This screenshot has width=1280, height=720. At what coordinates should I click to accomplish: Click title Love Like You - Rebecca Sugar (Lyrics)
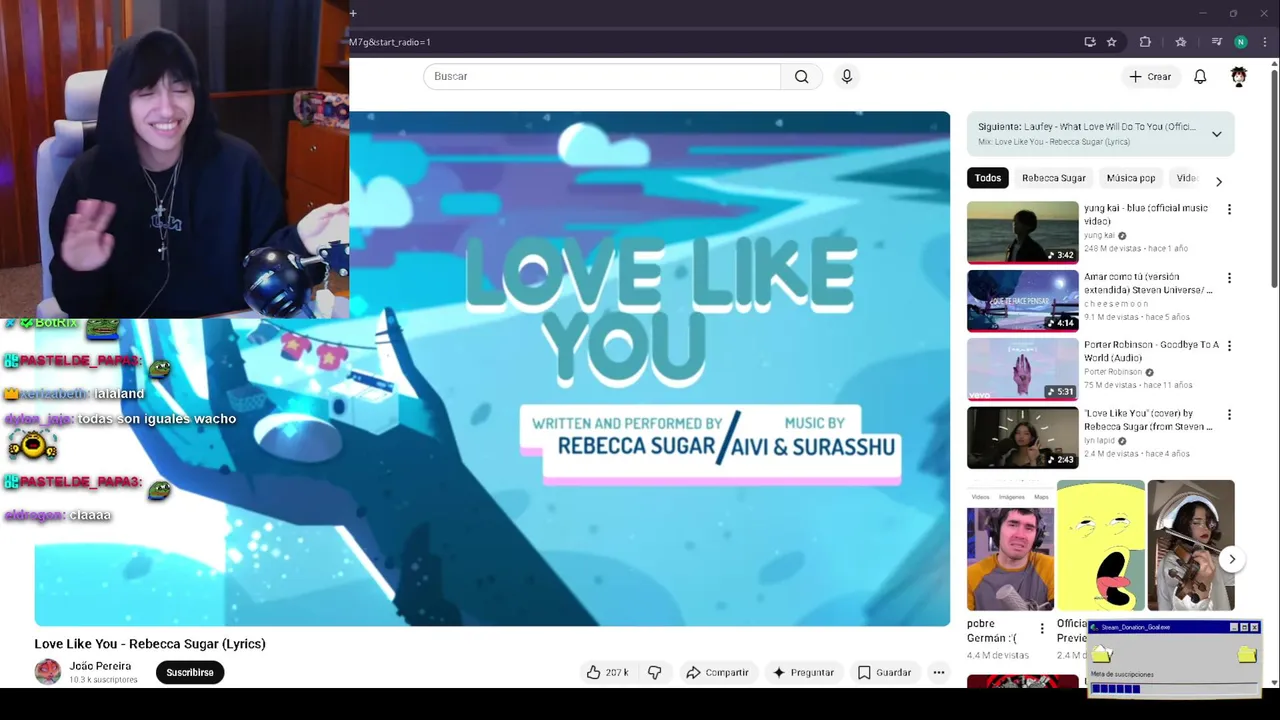pyautogui.click(x=150, y=644)
